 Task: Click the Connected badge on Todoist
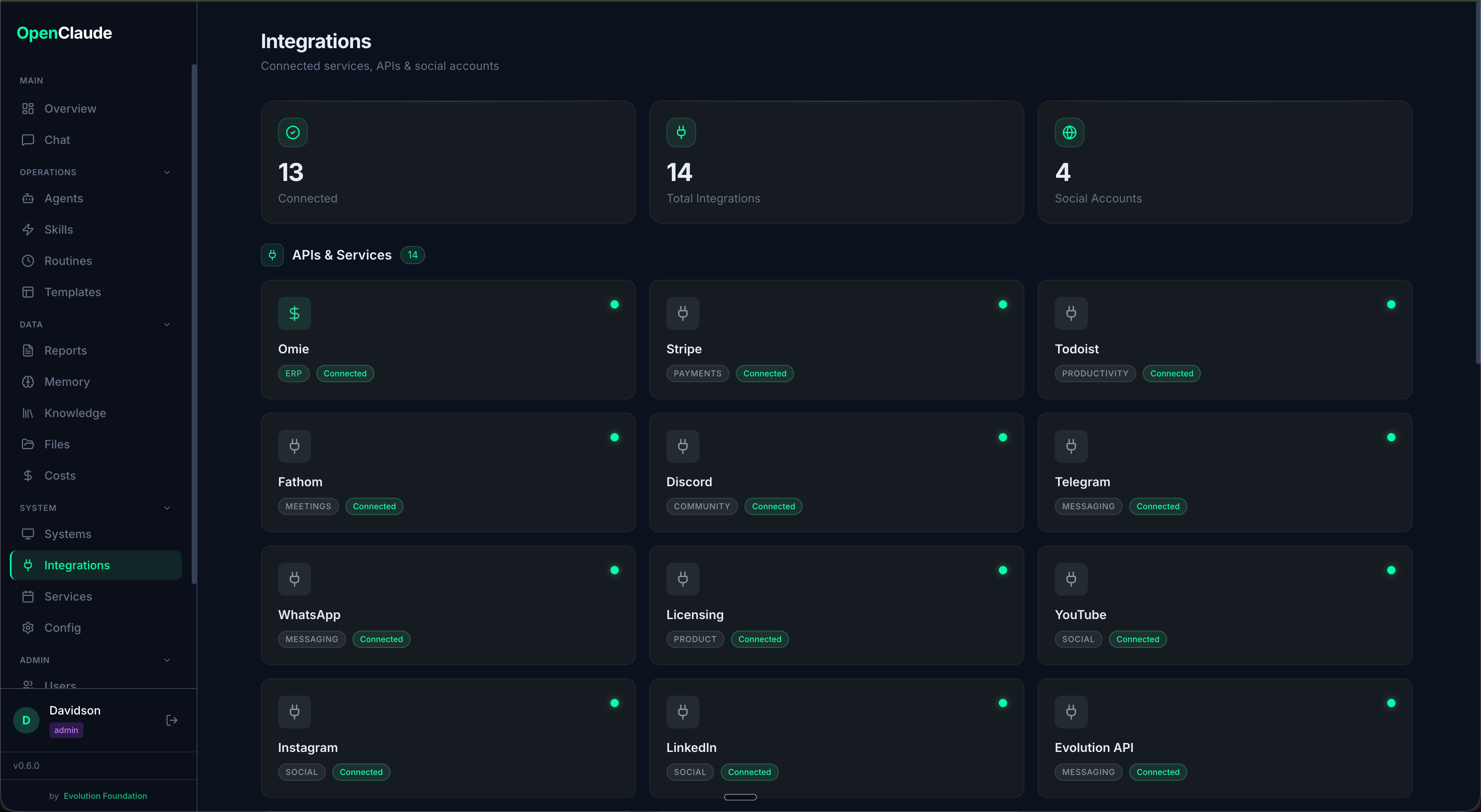pos(1171,373)
